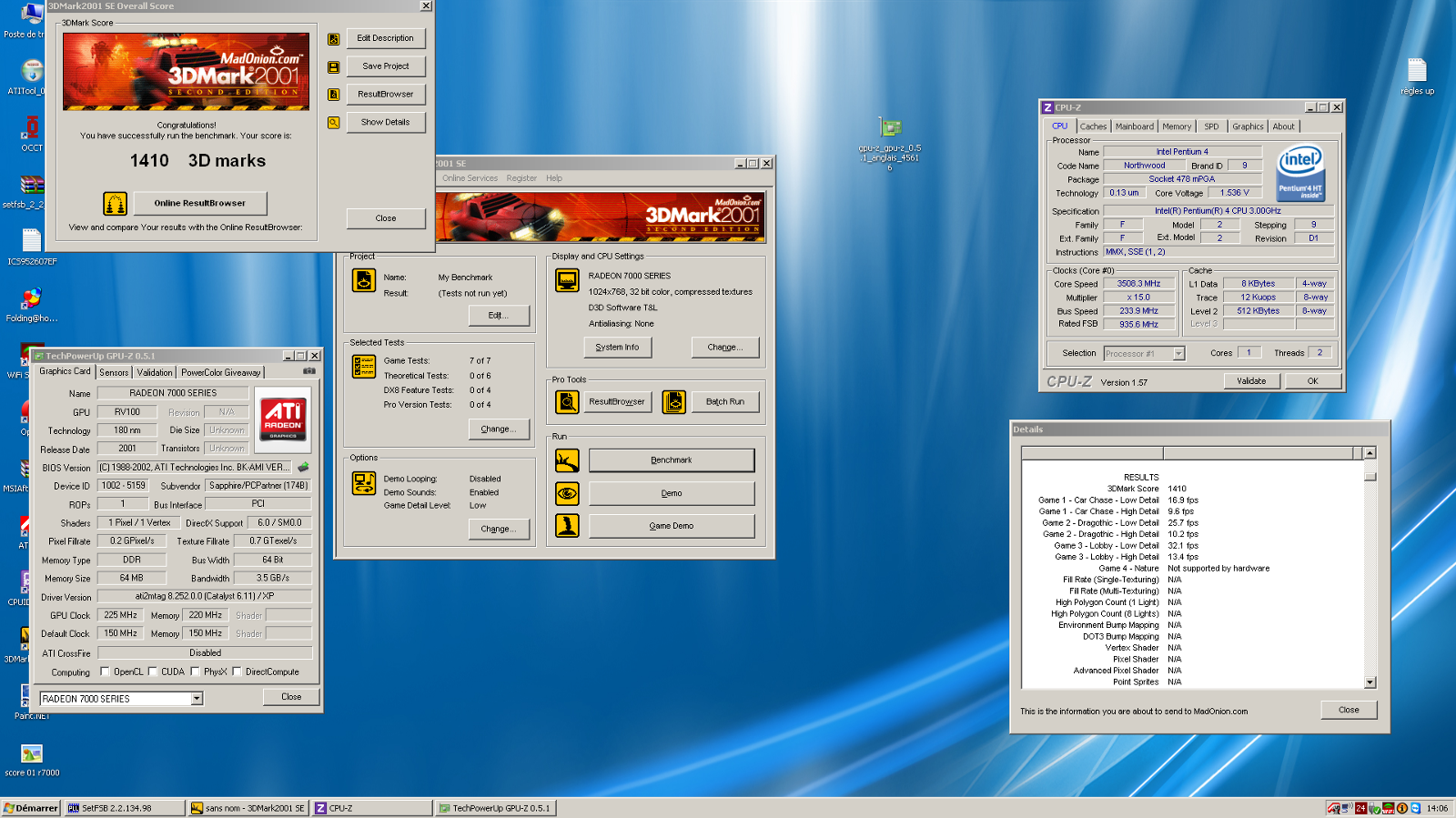The height and width of the screenshot is (818, 1456).
Task: Click the Close button in GPU-Z
Action: click(291, 697)
